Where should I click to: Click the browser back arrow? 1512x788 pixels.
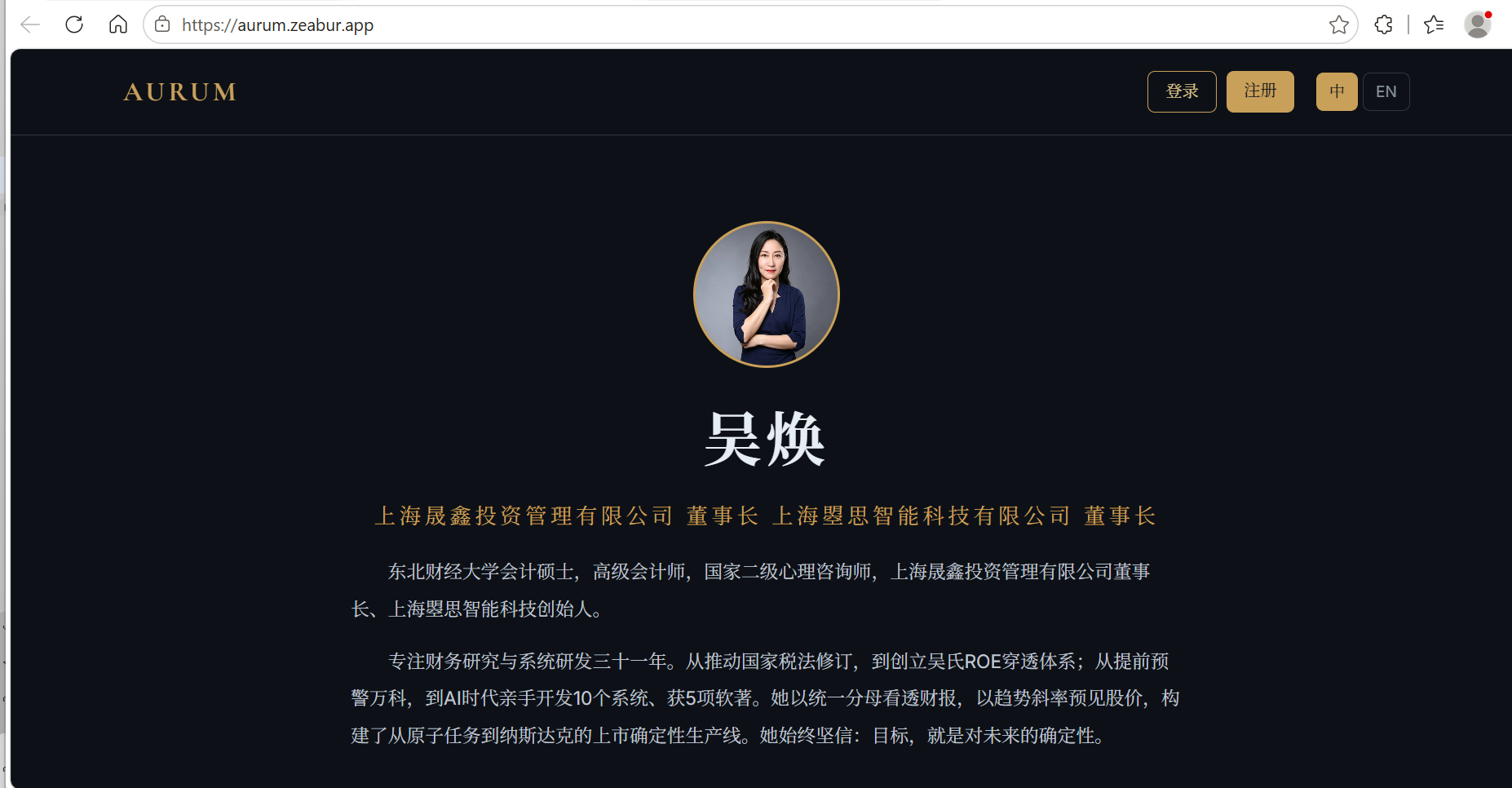(30, 24)
